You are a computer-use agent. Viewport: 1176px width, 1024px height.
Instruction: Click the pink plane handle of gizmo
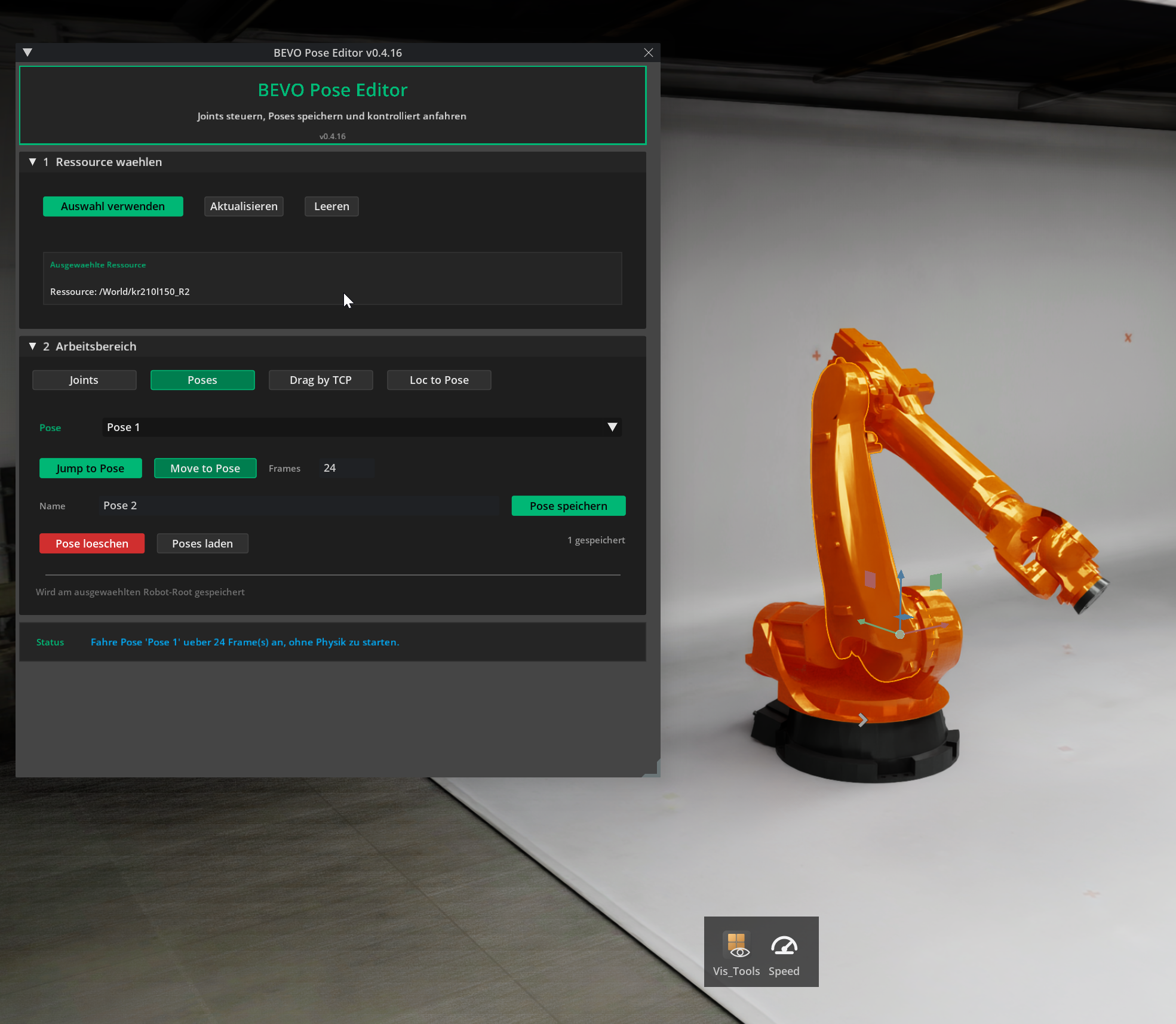(x=870, y=579)
